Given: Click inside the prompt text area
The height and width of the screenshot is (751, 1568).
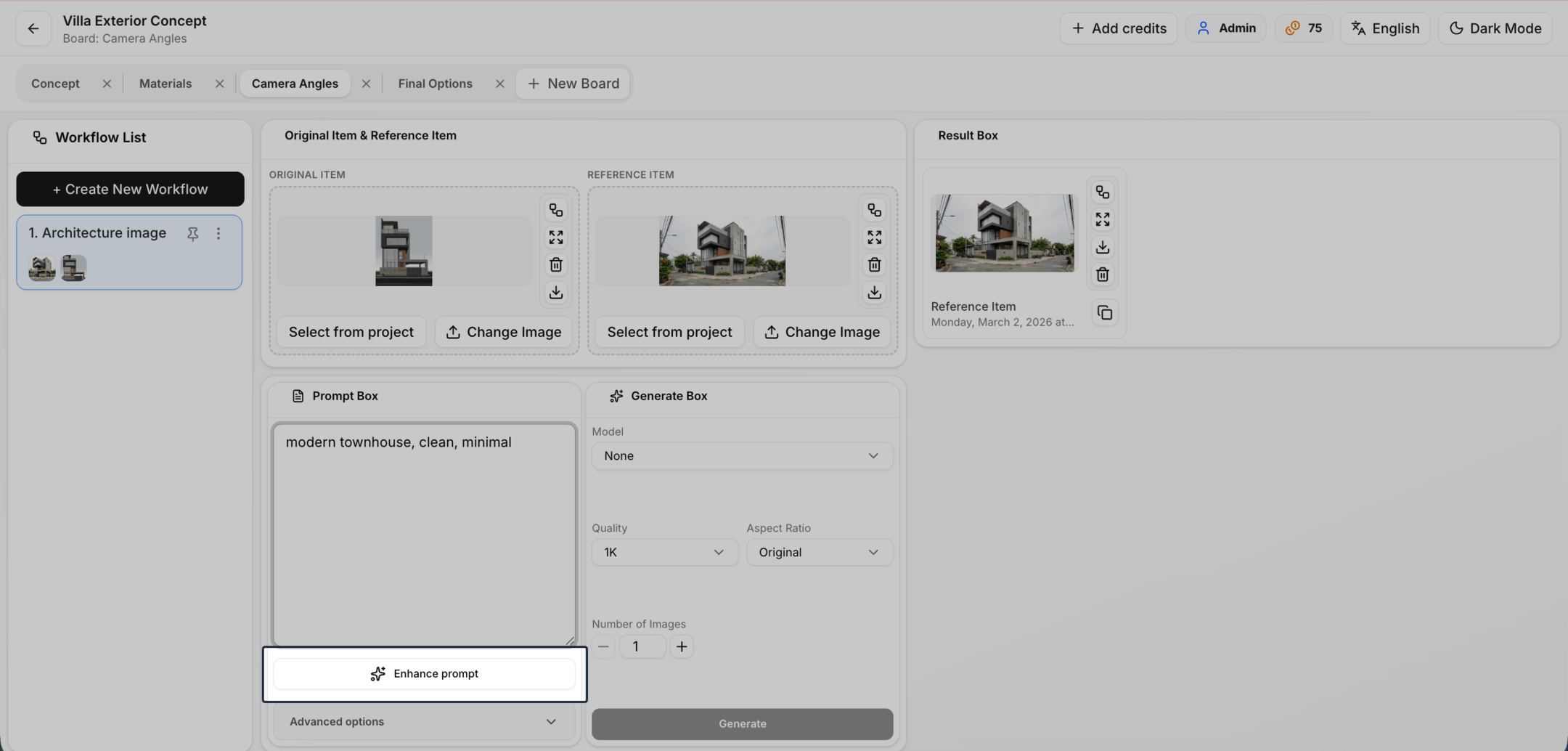Looking at the screenshot, I should click(x=424, y=534).
